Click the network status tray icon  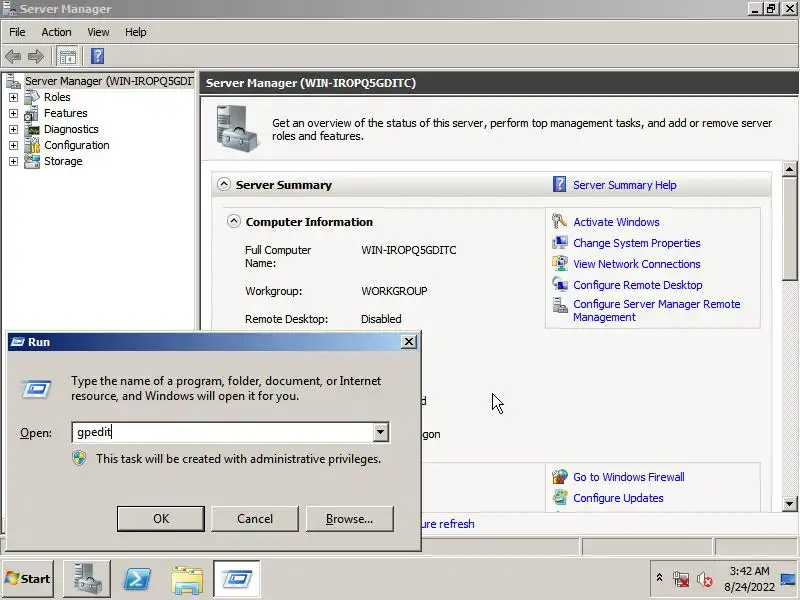(x=681, y=579)
